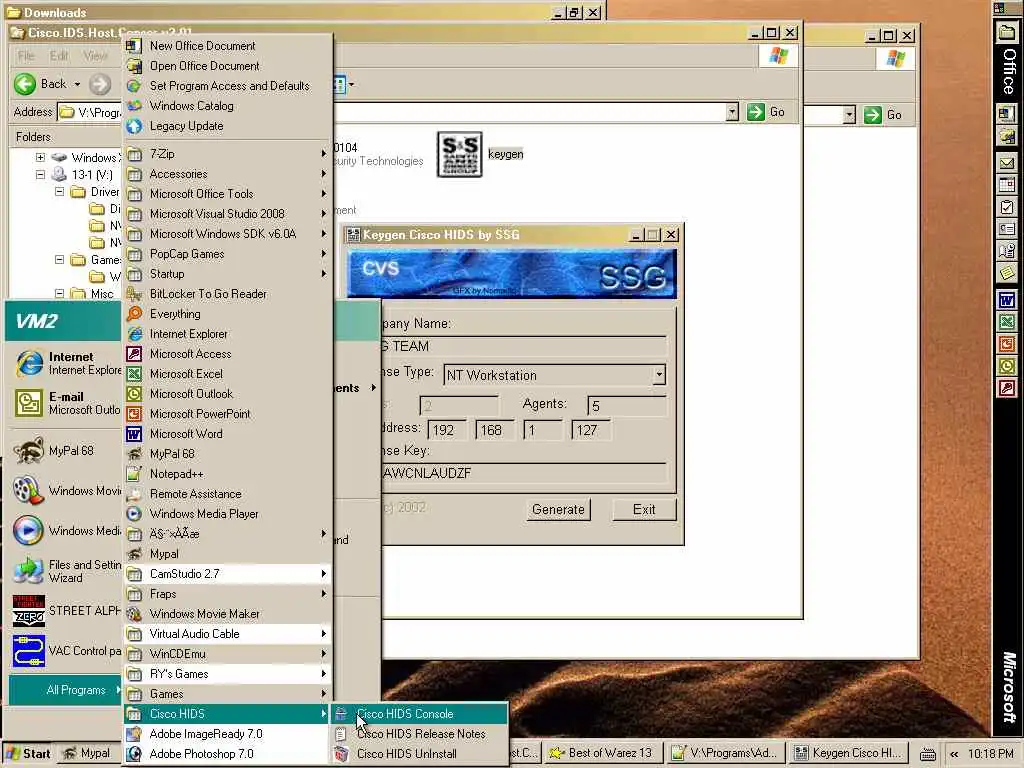Click the Internet Explorer icon in programs list
The width and height of the screenshot is (1024, 768).
pyautogui.click(x=134, y=334)
